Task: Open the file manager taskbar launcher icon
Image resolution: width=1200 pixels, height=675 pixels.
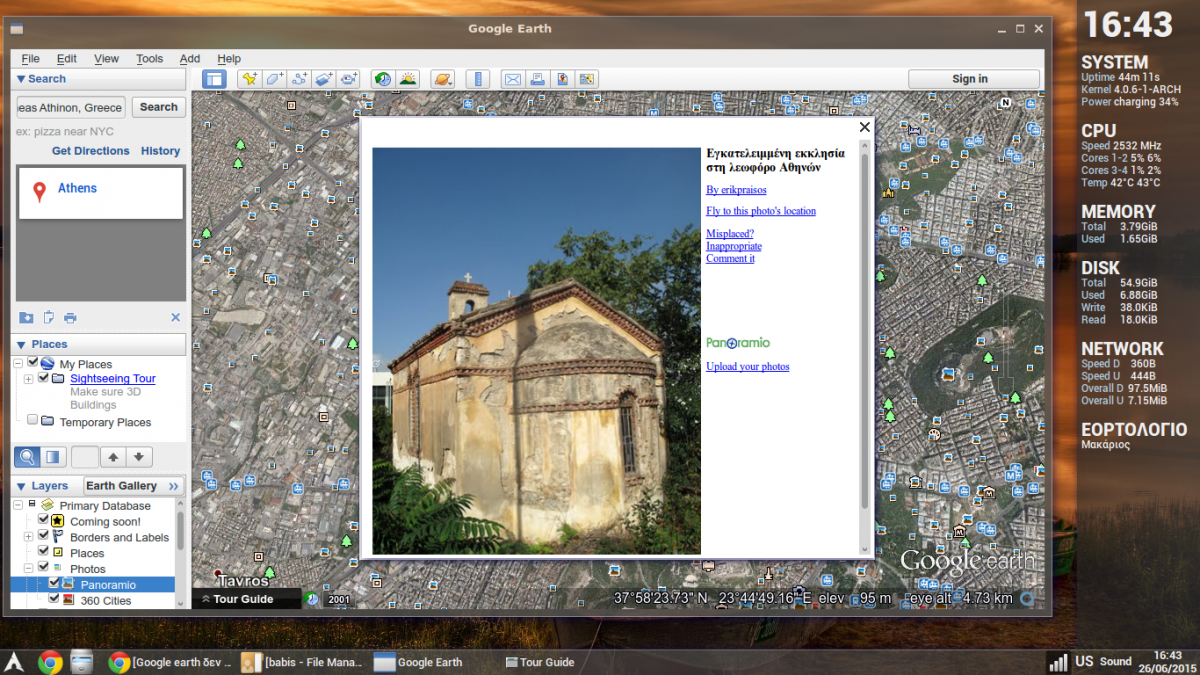Action: click(82, 661)
